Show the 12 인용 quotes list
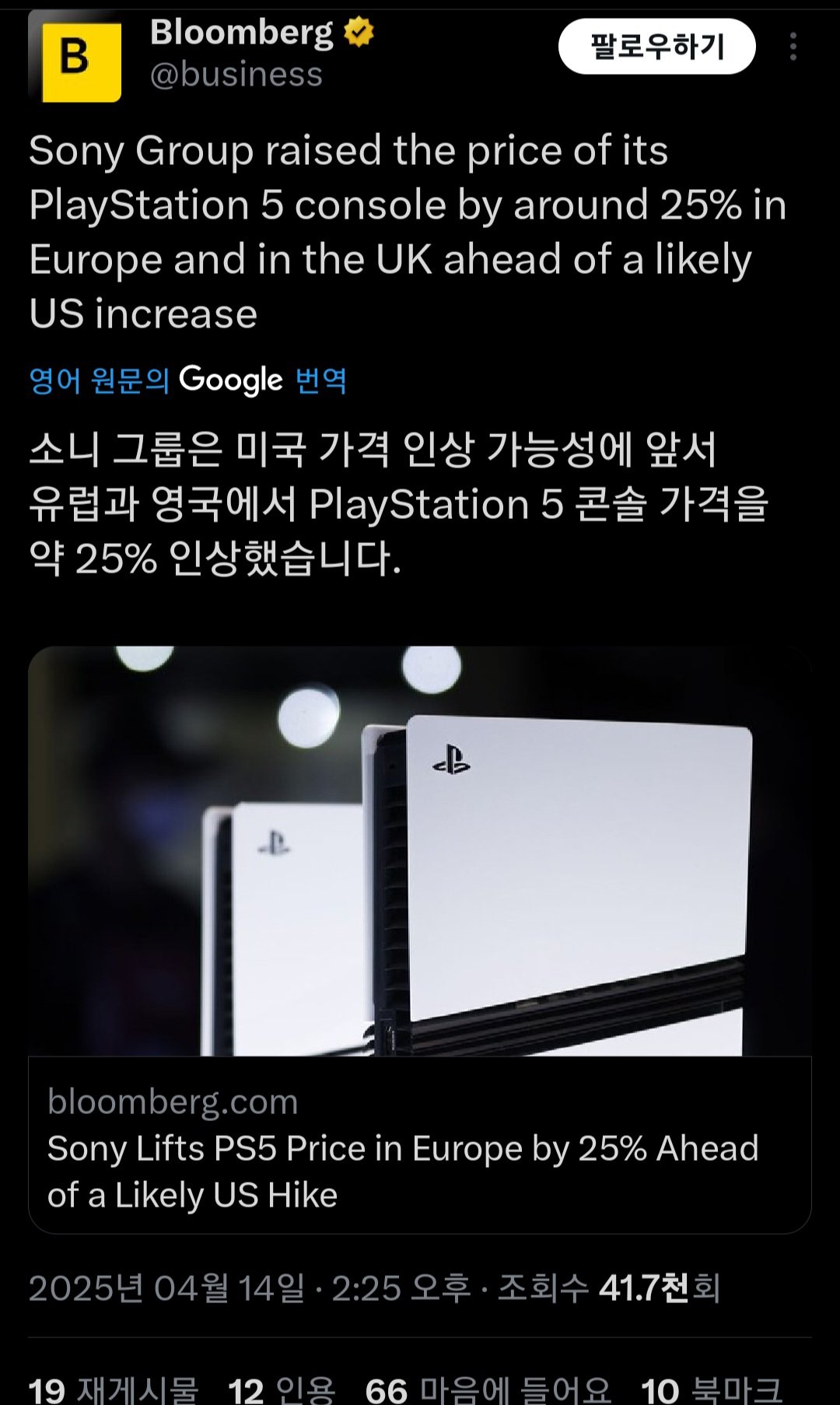This screenshot has height=1405, width=840. tap(282, 1389)
